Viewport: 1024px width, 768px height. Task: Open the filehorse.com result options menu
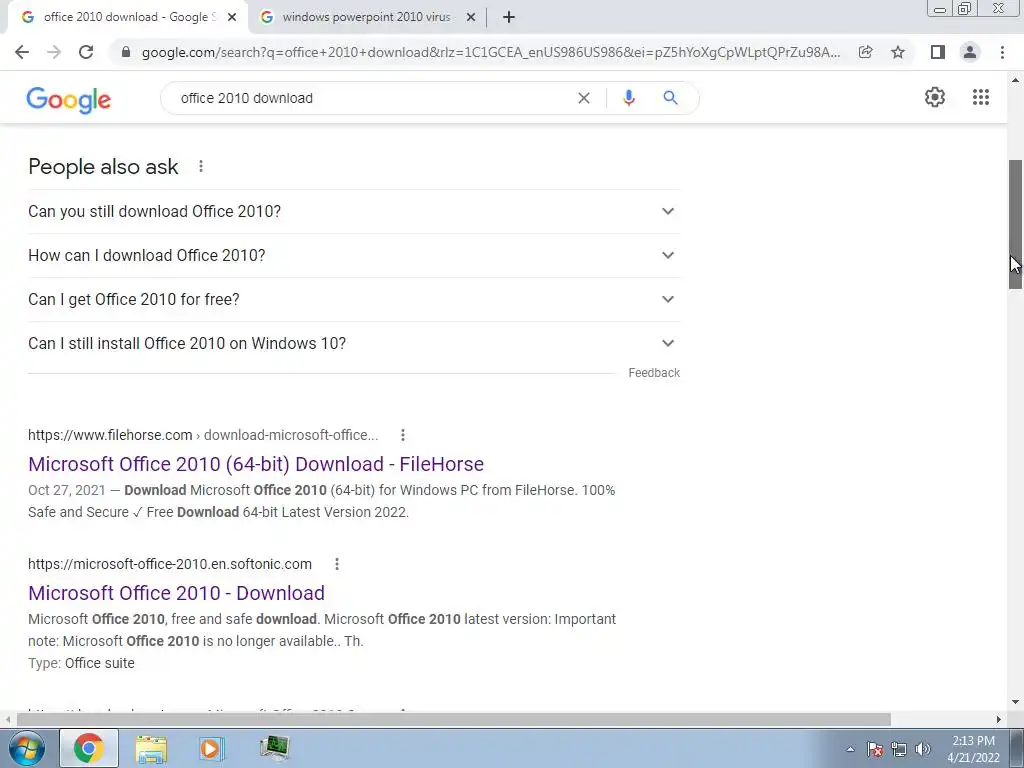click(x=403, y=435)
